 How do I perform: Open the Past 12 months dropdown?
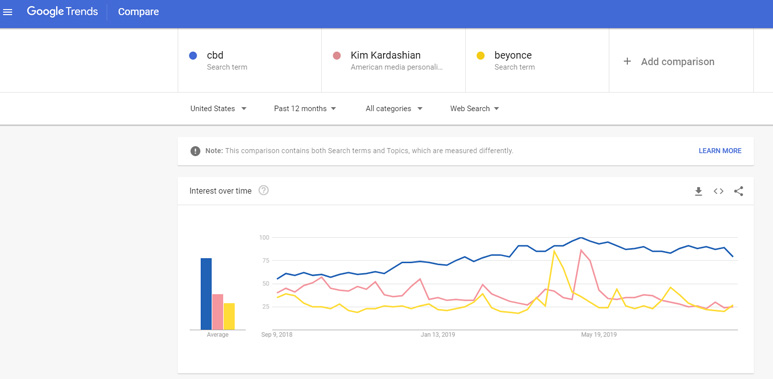click(305, 108)
